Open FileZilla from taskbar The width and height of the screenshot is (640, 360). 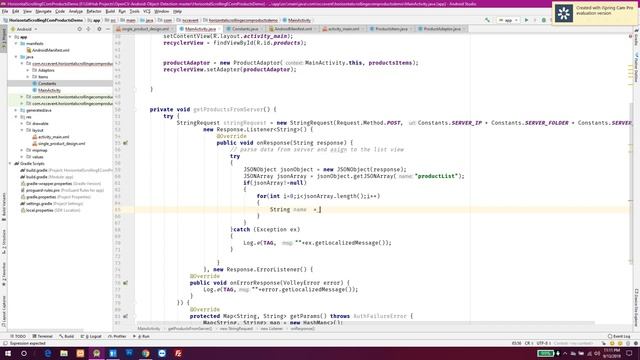coord(178,353)
